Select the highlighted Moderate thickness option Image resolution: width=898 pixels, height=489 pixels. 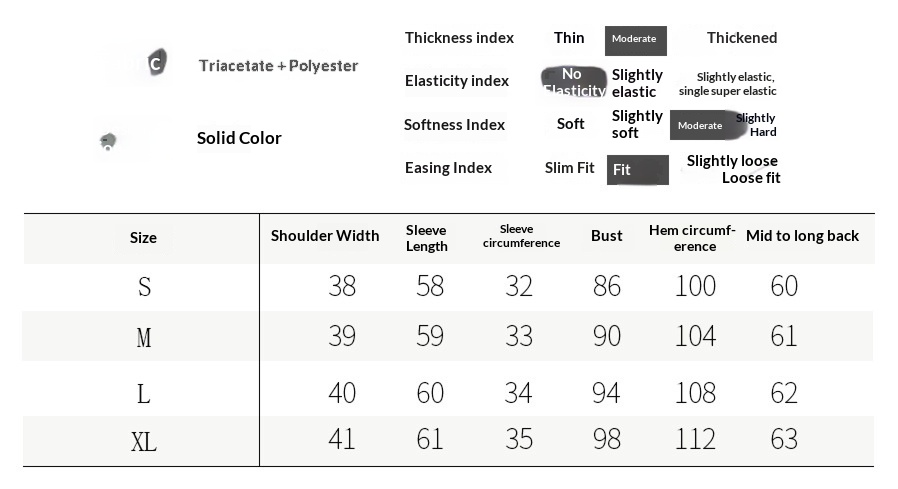coord(636,41)
